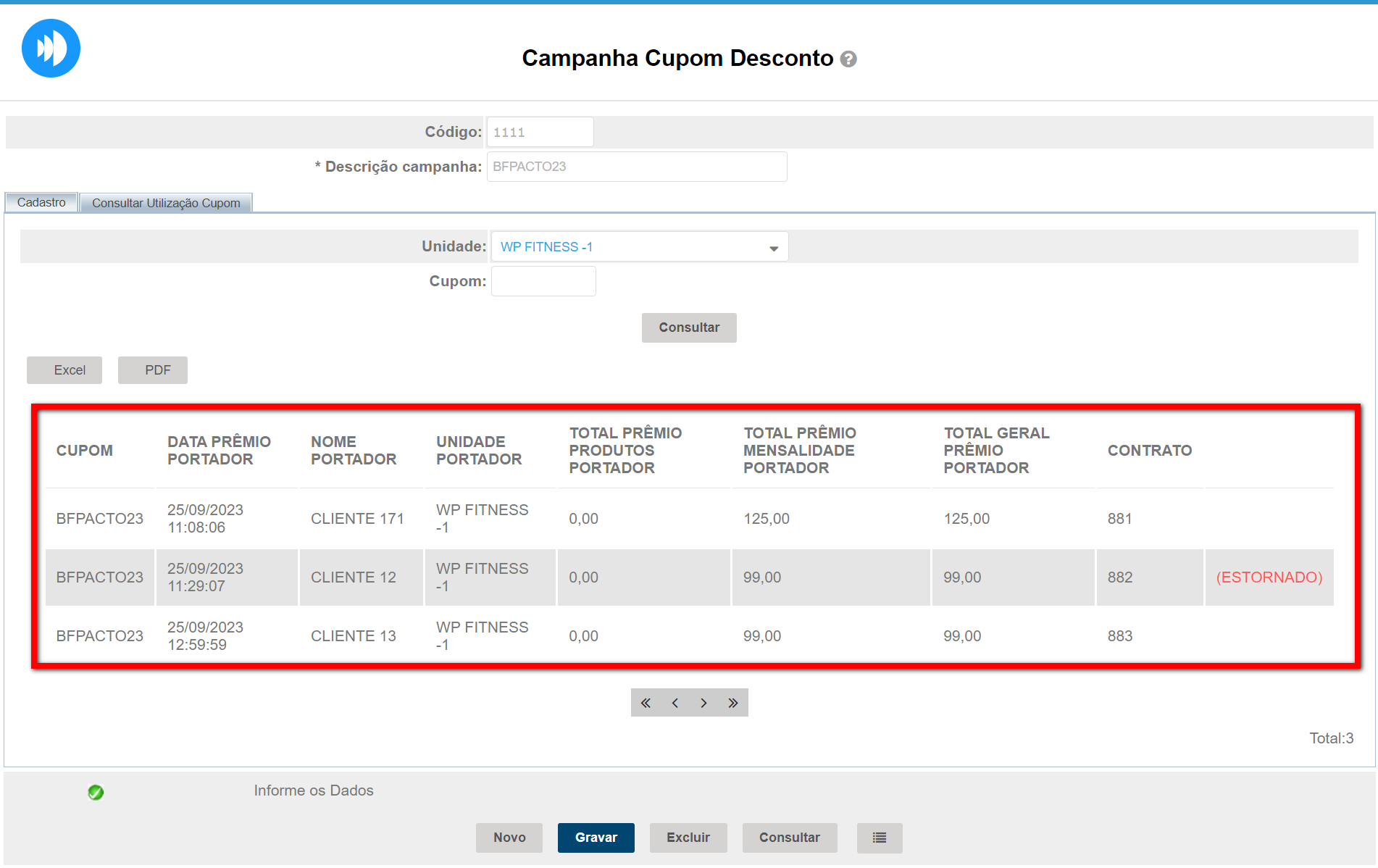The width and height of the screenshot is (1378, 868).
Task: Click the green check status icon
Action: point(96,792)
